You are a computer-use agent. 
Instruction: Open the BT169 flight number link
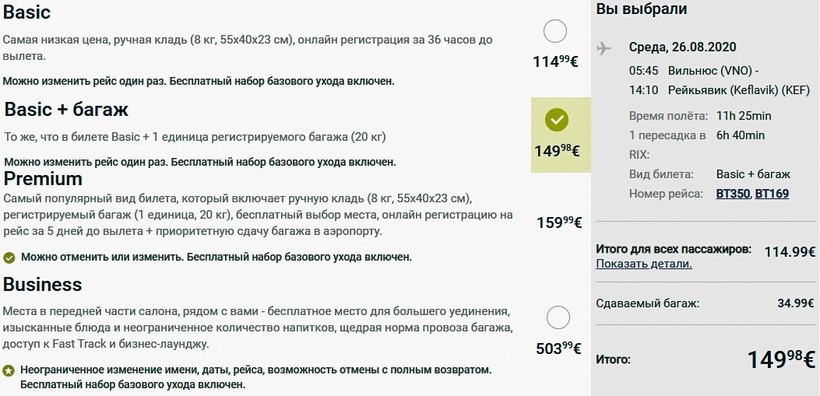pyautogui.click(x=772, y=194)
